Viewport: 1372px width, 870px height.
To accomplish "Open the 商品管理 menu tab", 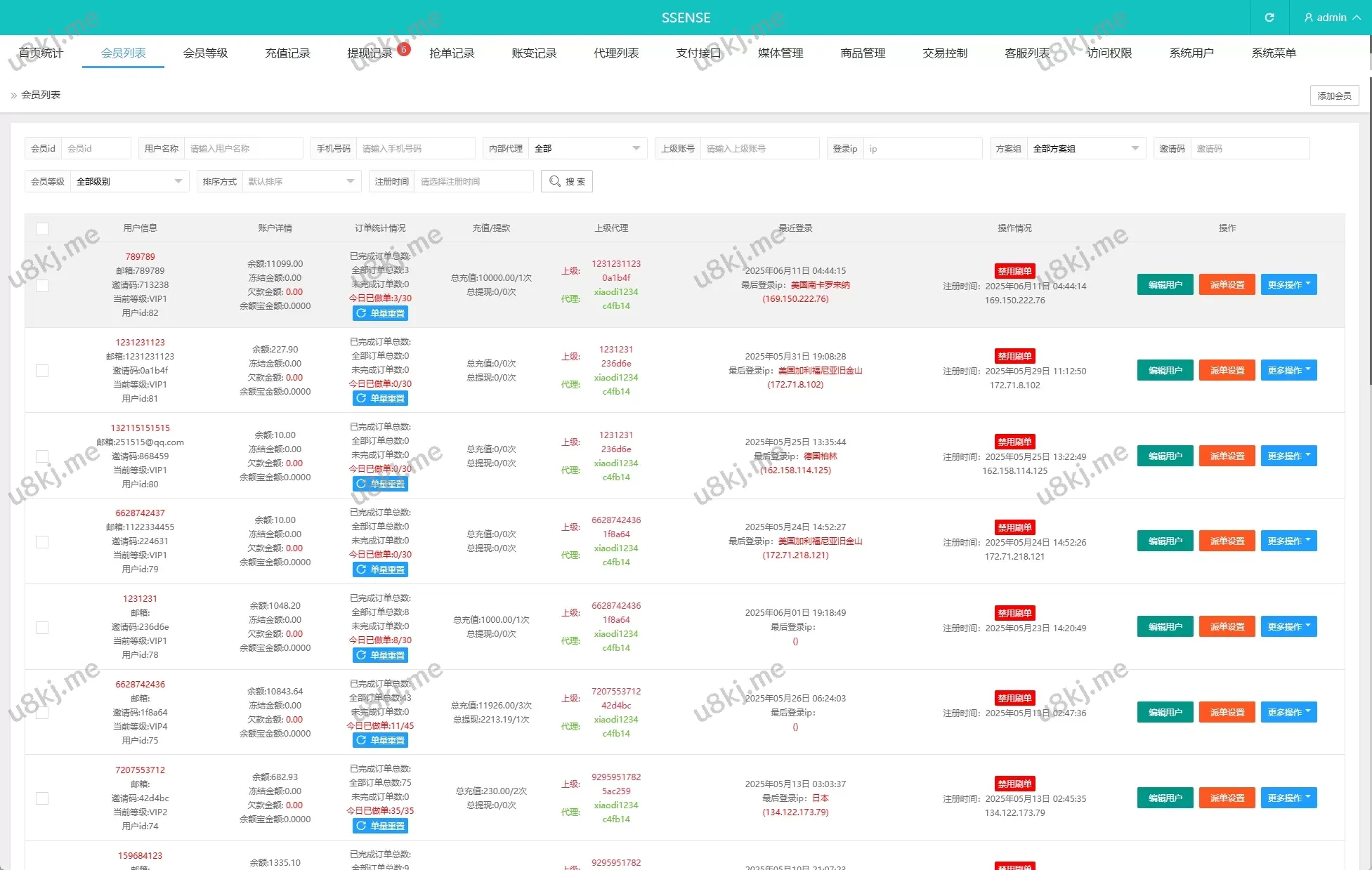I will click(863, 53).
